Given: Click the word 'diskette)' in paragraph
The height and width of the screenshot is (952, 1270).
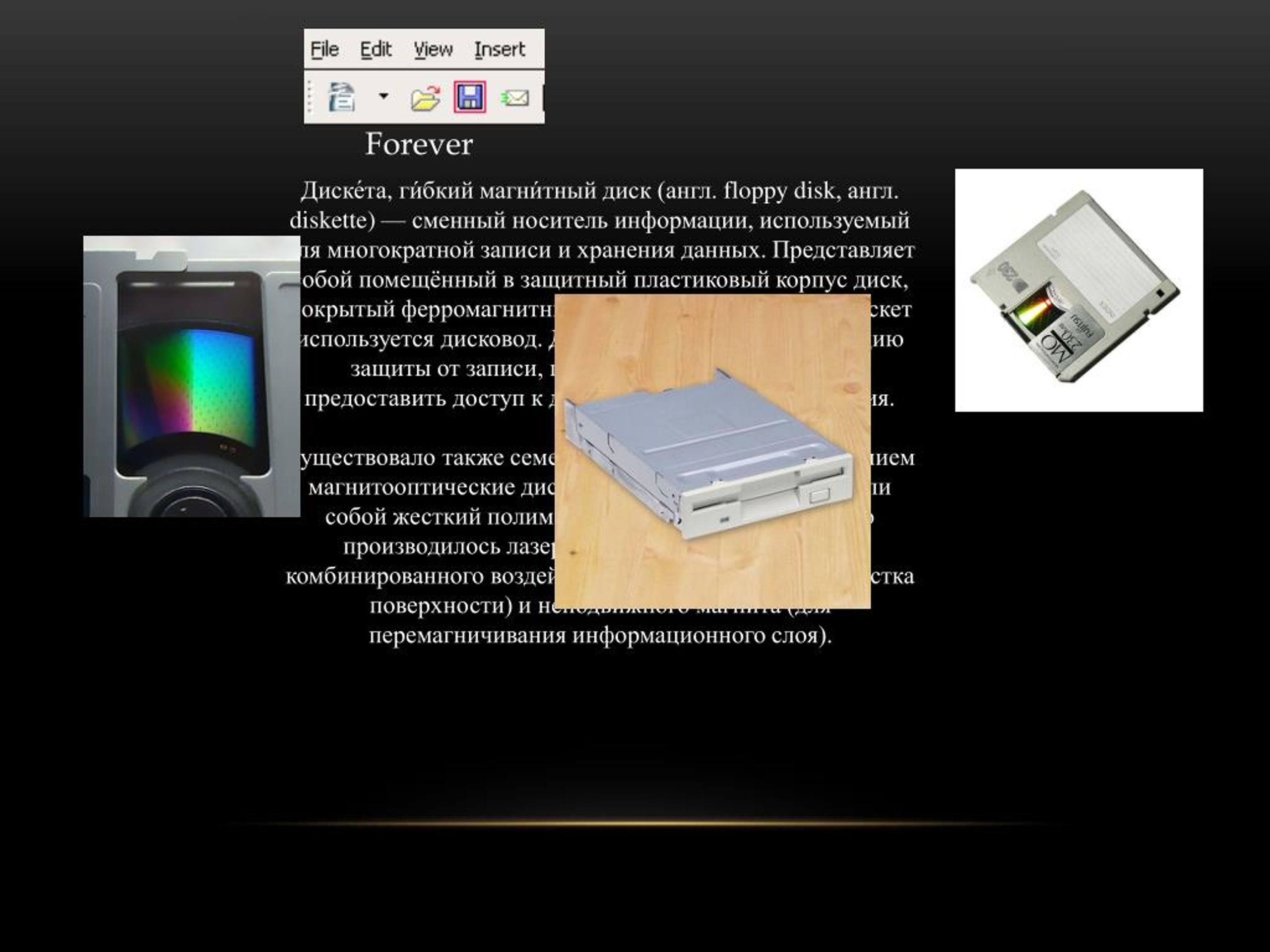Looking at the screenshot, I should 332,220.
